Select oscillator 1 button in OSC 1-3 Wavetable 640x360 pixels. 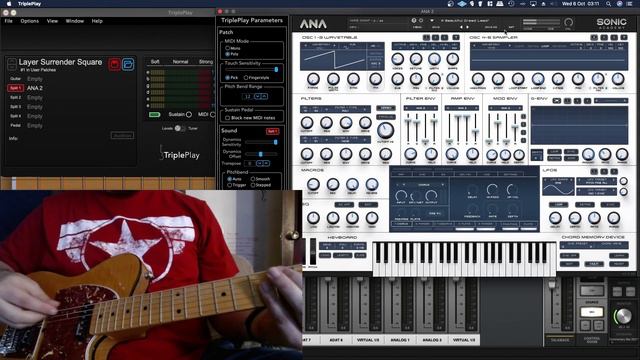[427, 38]
